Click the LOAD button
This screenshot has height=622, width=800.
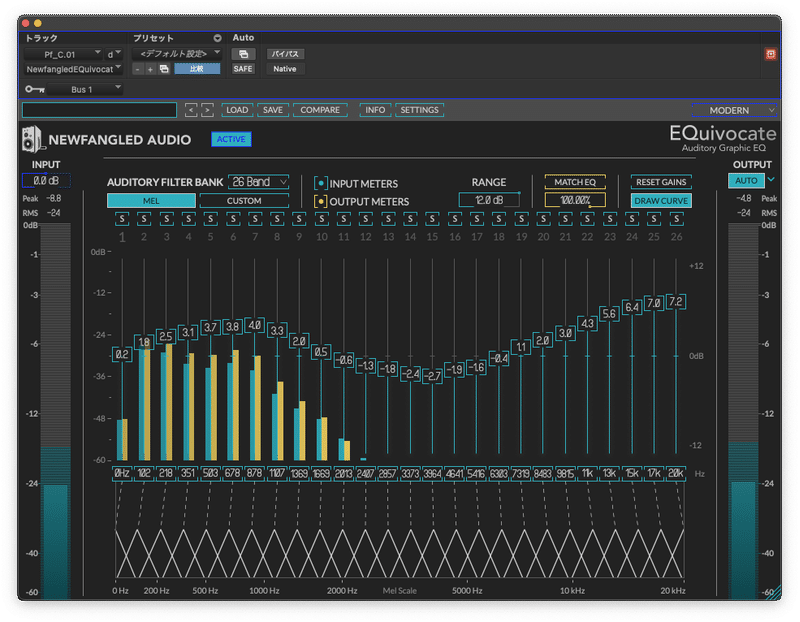click(x=237, y=110)
